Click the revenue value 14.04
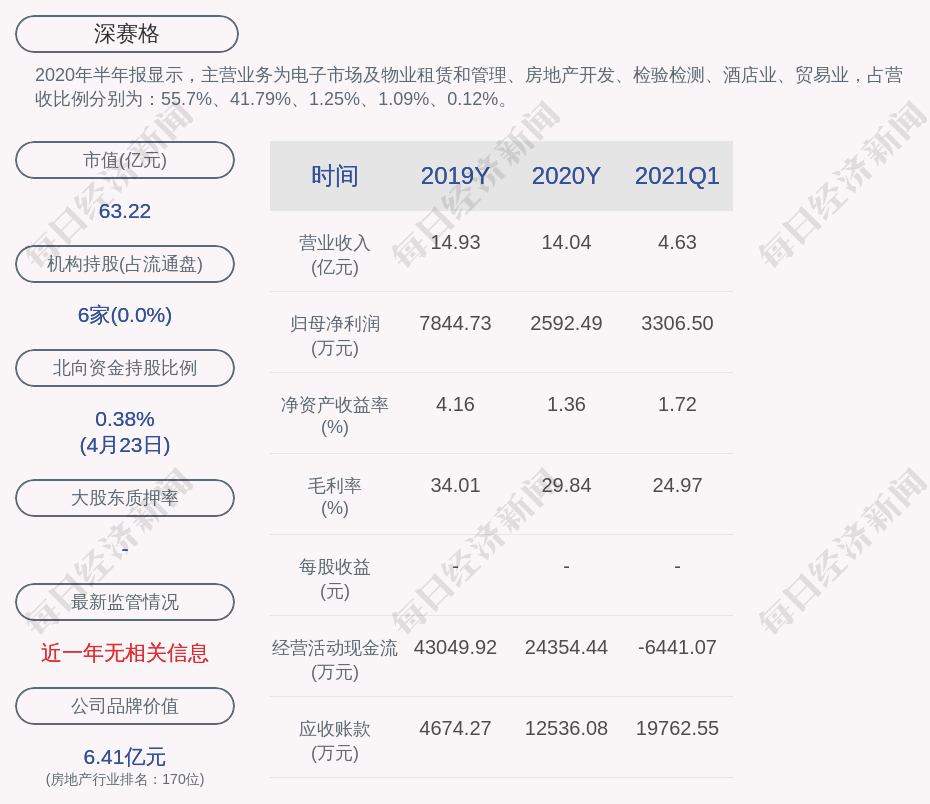Screen dimensions: 930x804 pyautogui.click(x=566, y=243)
